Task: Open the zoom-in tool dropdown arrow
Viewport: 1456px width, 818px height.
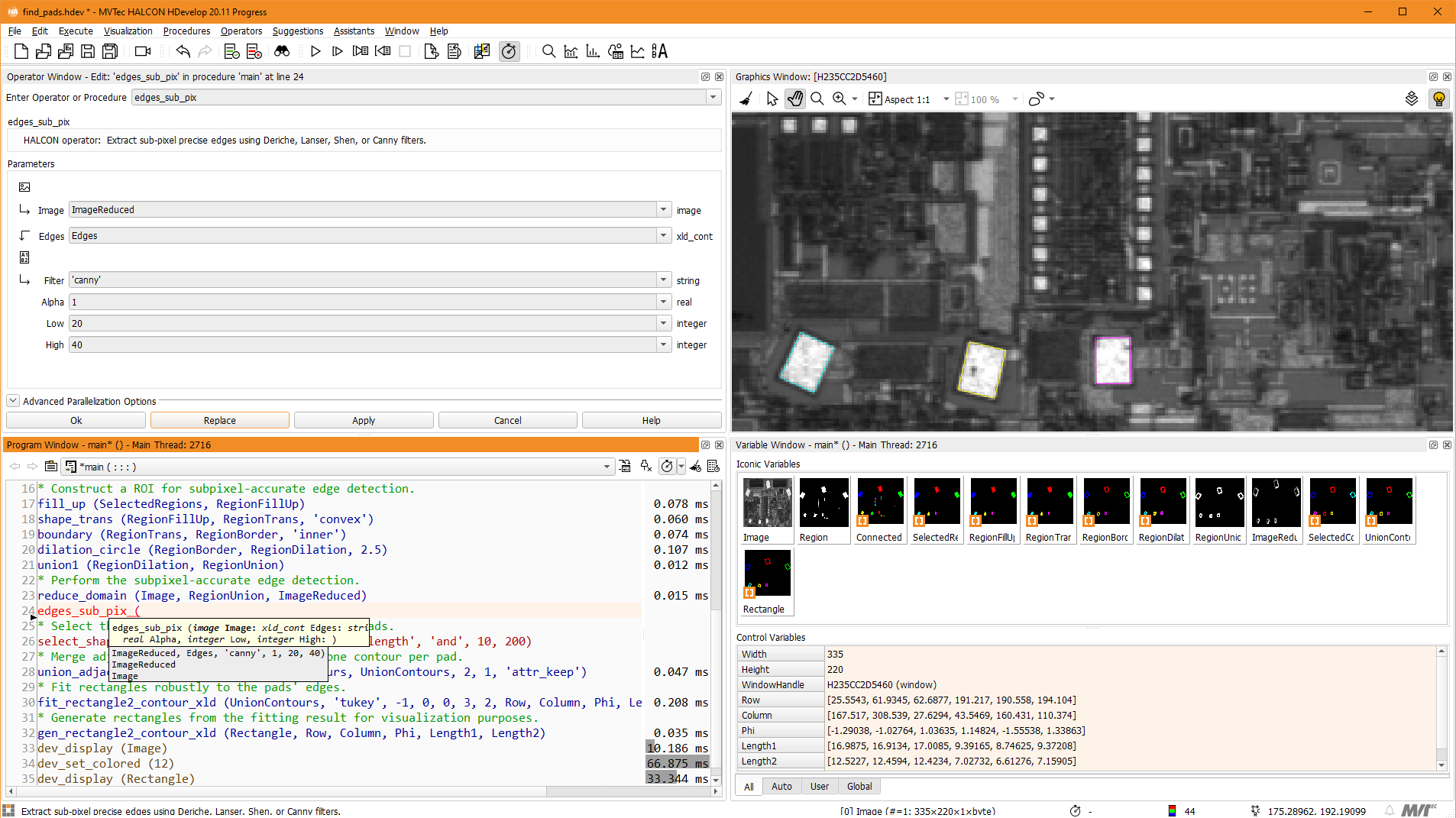Action: tap(855, 99)
